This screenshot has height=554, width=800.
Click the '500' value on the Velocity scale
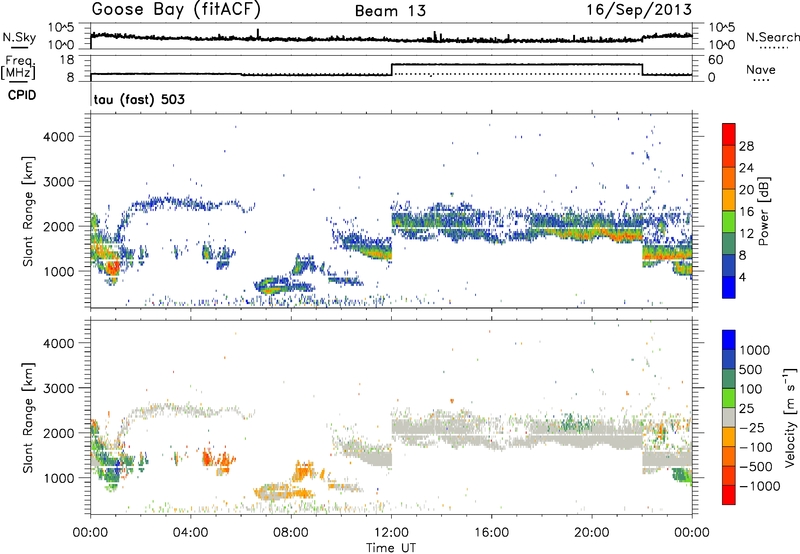click(x=751, y=369)
